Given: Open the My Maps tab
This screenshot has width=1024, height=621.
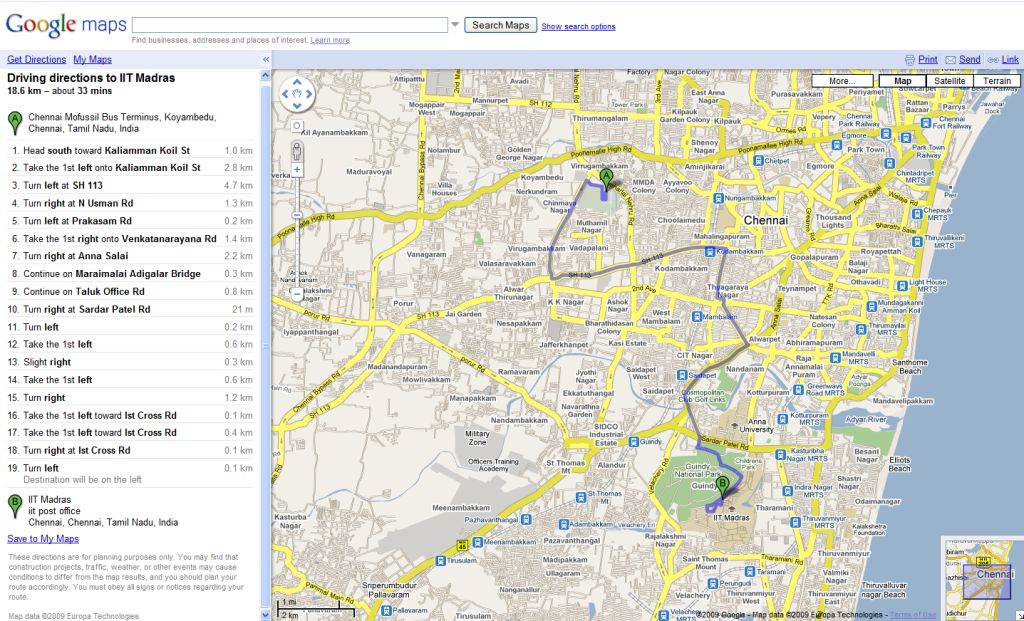Looking at the screenshot, I should pyautogui.click(x=92, y=59).
